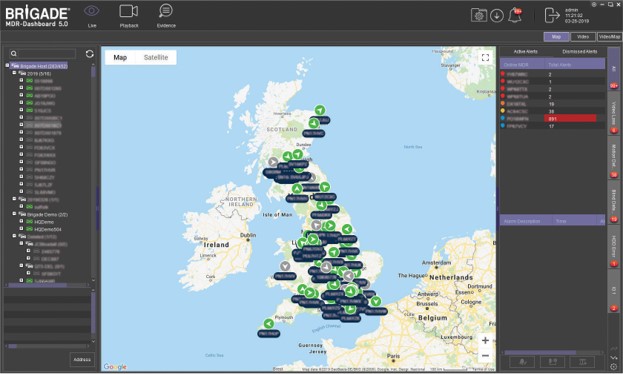Click the Address button
623x374 pixels.
(82, 359)
